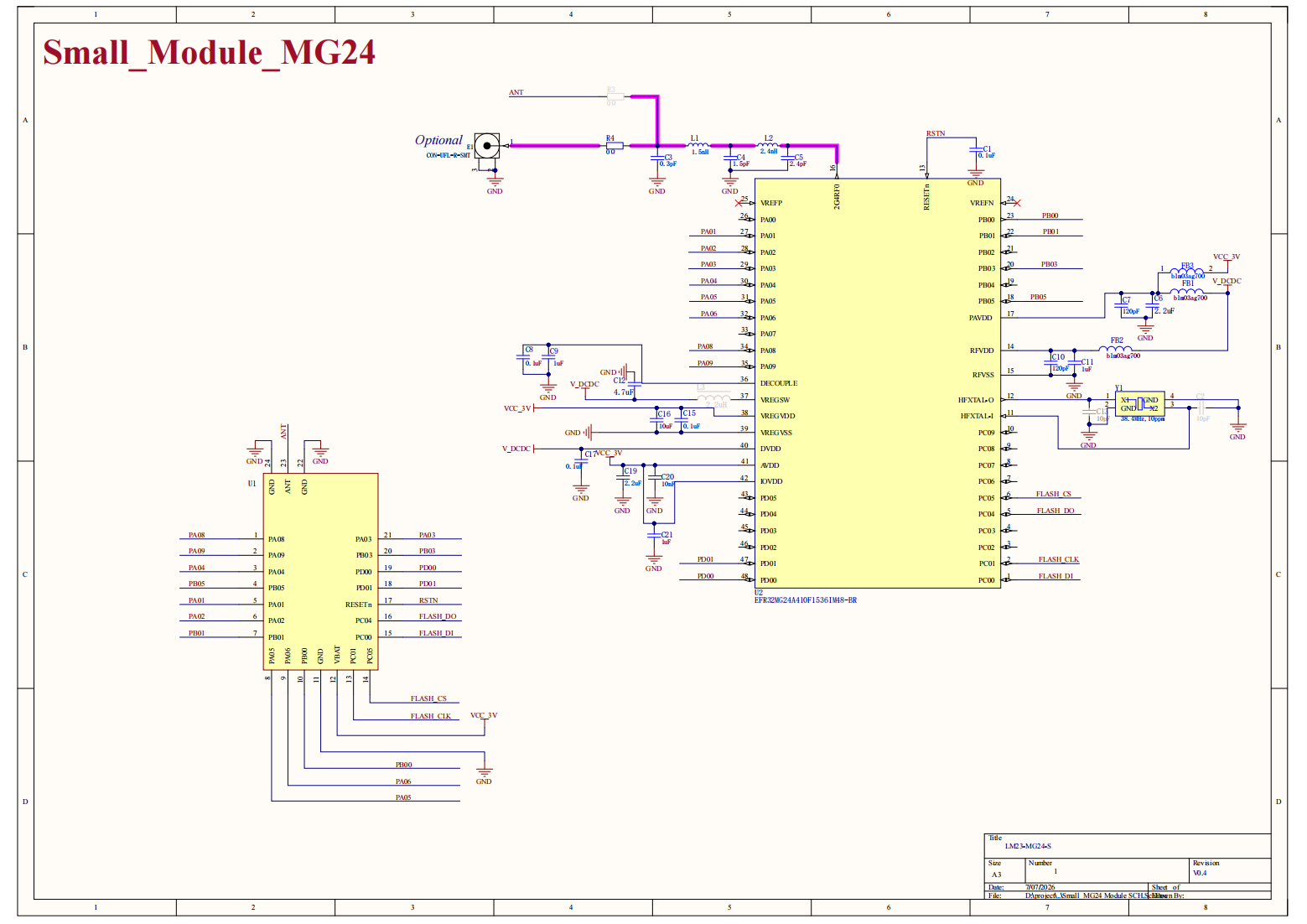Click the R4 0Ω resistor symbol
This screenshot has width=1307, height=924.
[615, 146]
